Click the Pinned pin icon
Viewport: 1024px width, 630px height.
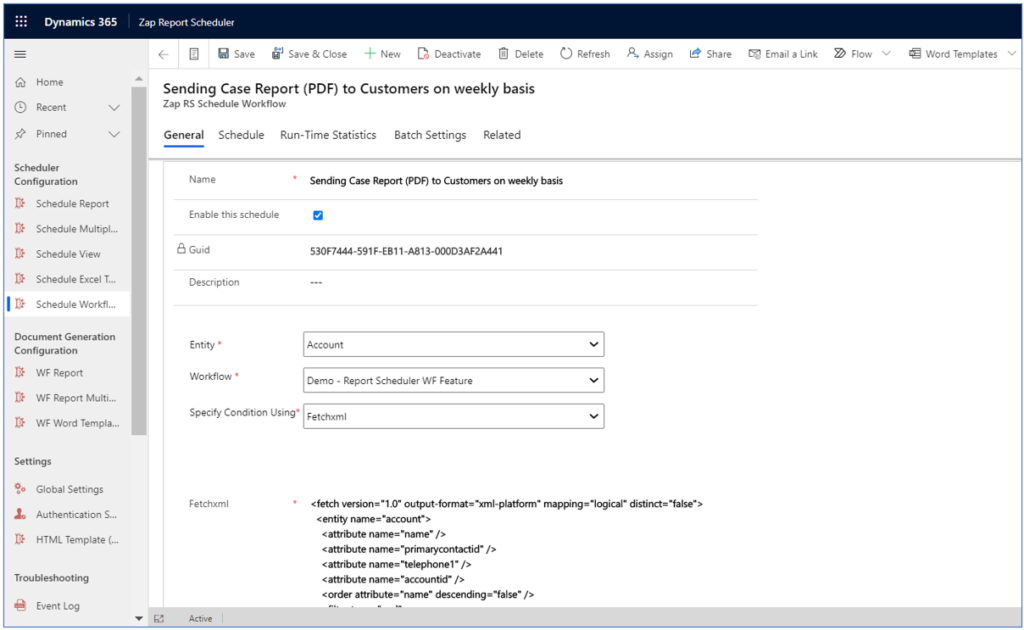pos(21,134)
